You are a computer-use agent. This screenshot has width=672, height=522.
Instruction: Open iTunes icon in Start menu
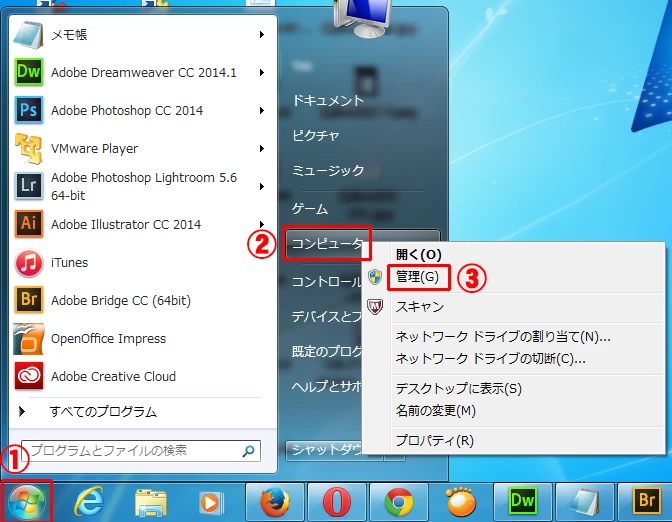[x=28, y=262]
